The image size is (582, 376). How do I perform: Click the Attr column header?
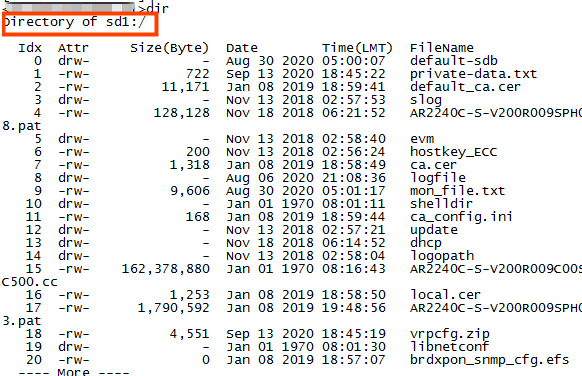73,48
